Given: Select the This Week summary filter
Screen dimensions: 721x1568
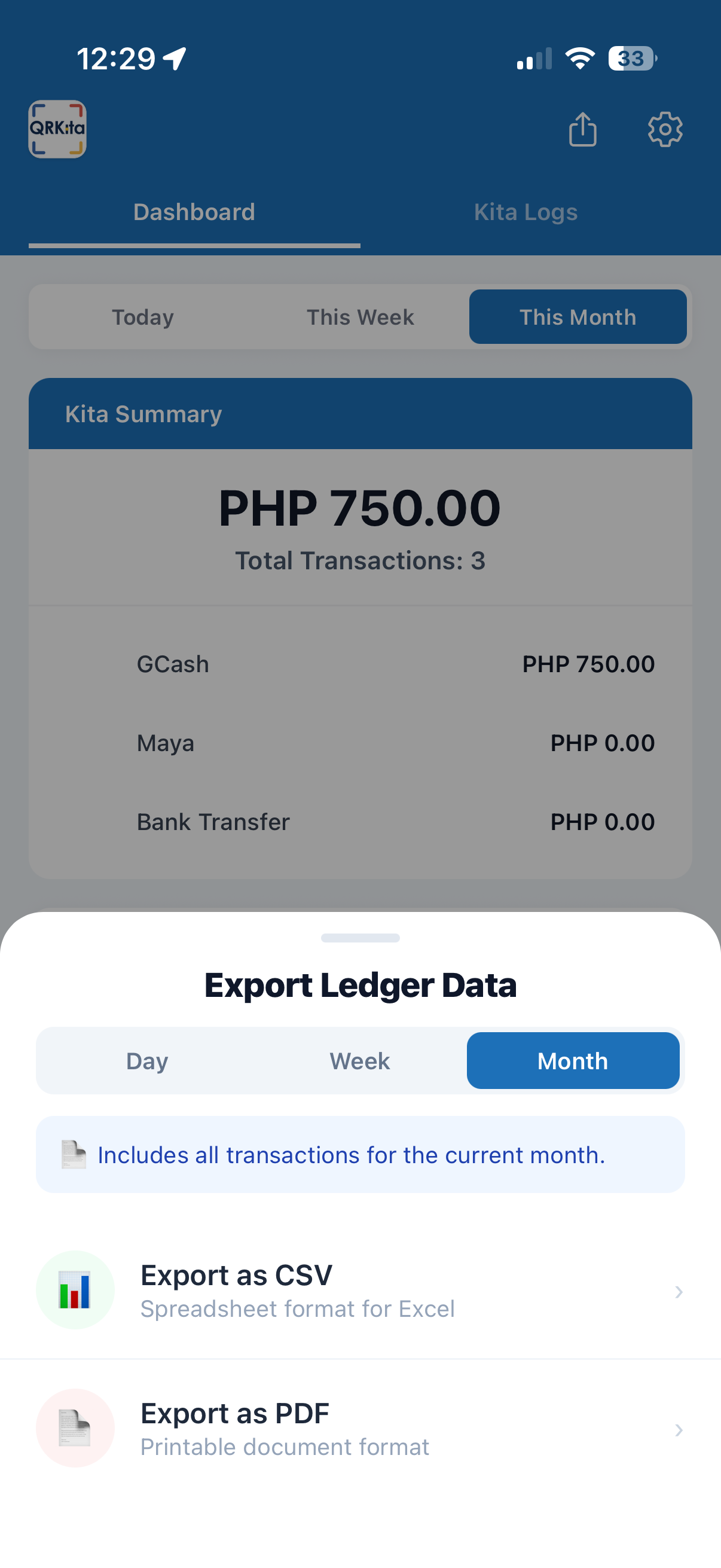Looking at the screenshot, I should pyautogui.click(x=360, y=317).
